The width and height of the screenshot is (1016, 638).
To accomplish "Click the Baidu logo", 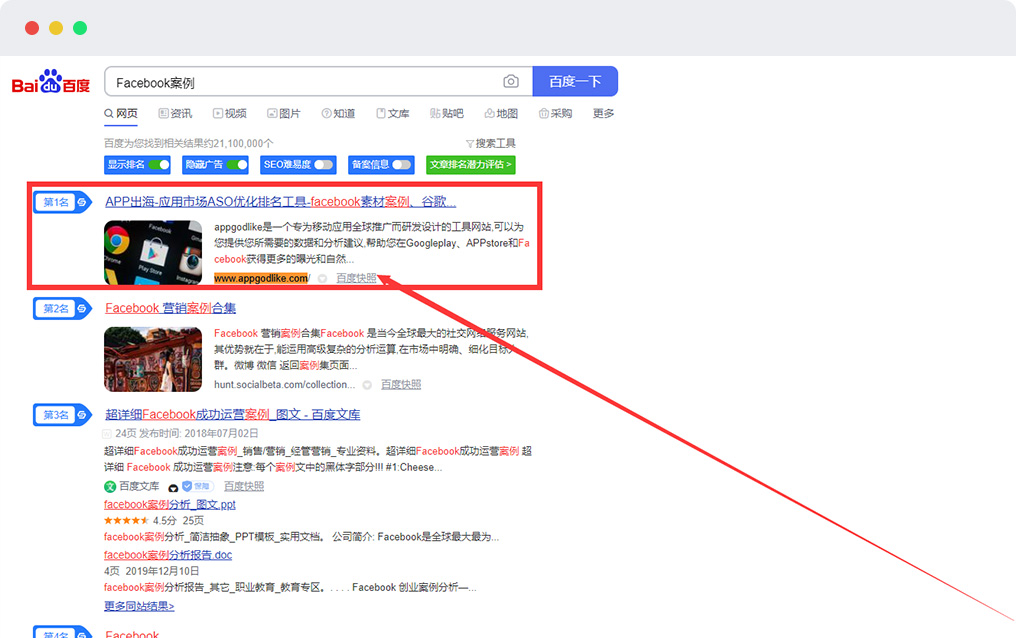I will point(51,82).
